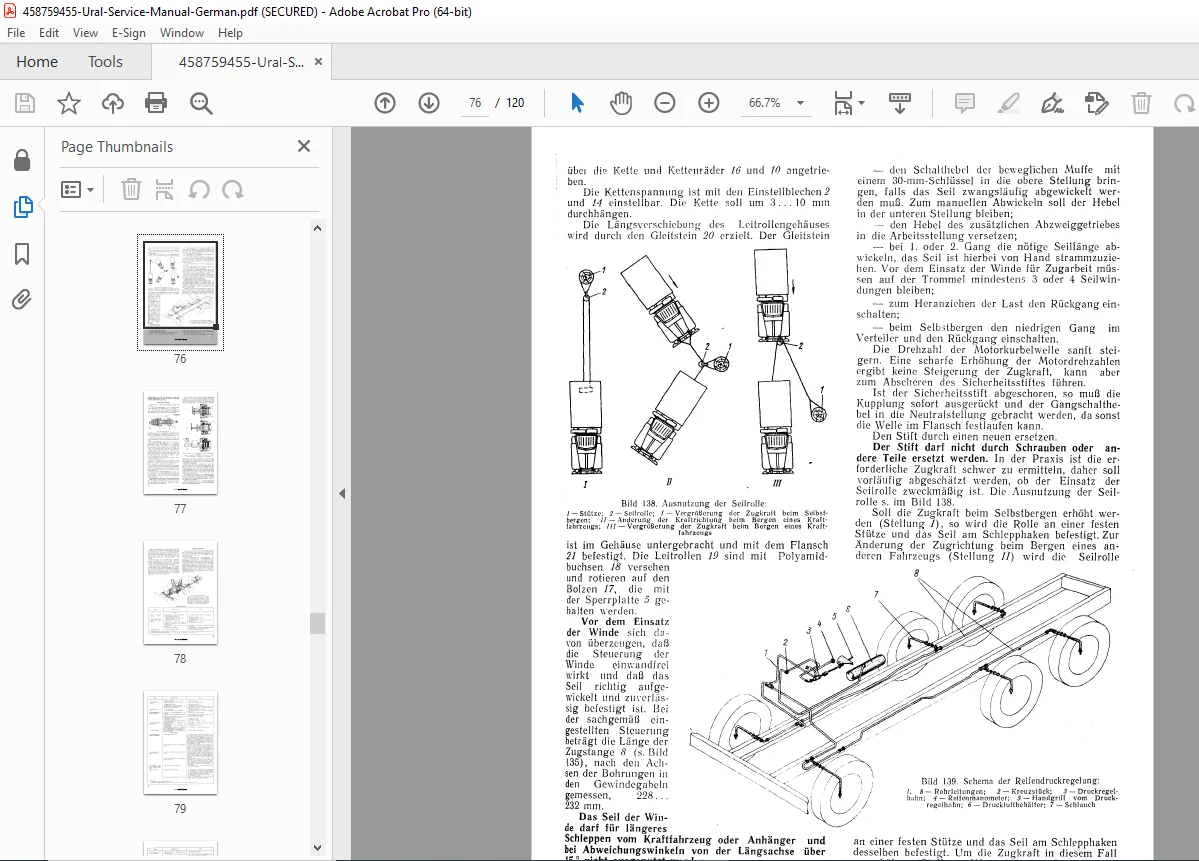Image resolution: width=1199 pixels, height=861 pixels.
Task: Open the security lock panel
Action: point(22,160)
